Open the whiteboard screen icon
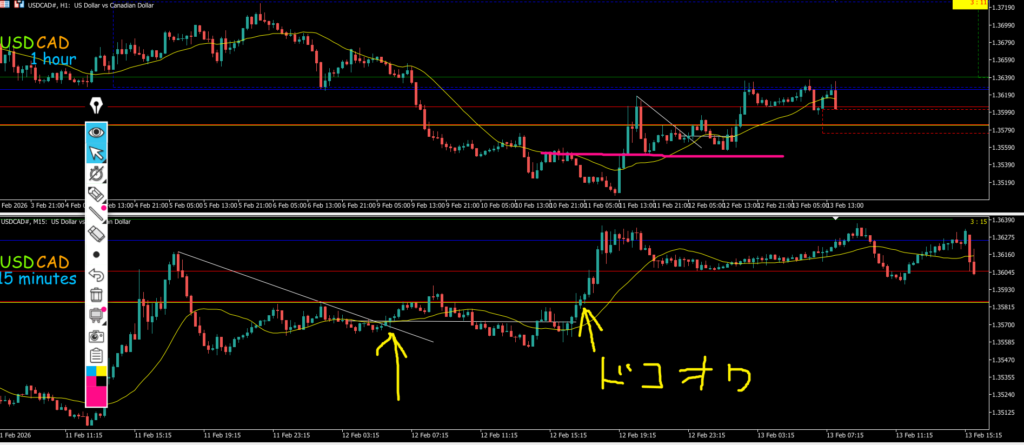The width and height of the screenshot is (1024, 445). pos(97,315)
